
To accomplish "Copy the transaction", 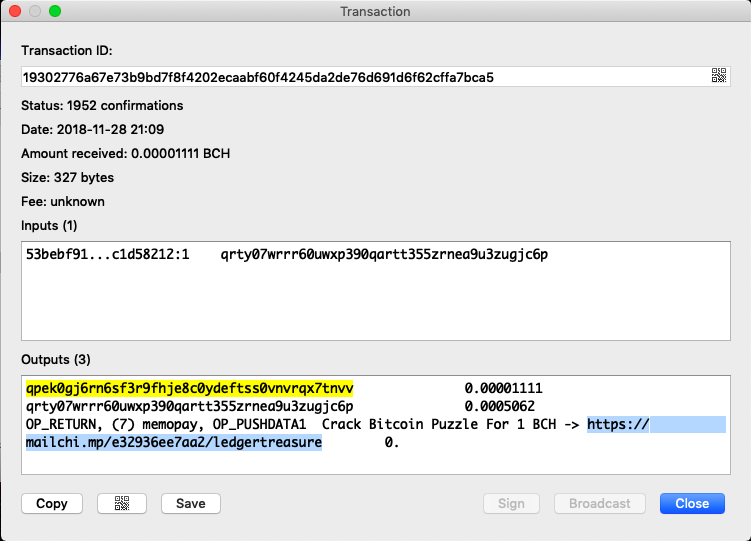I will click(52, 503).
